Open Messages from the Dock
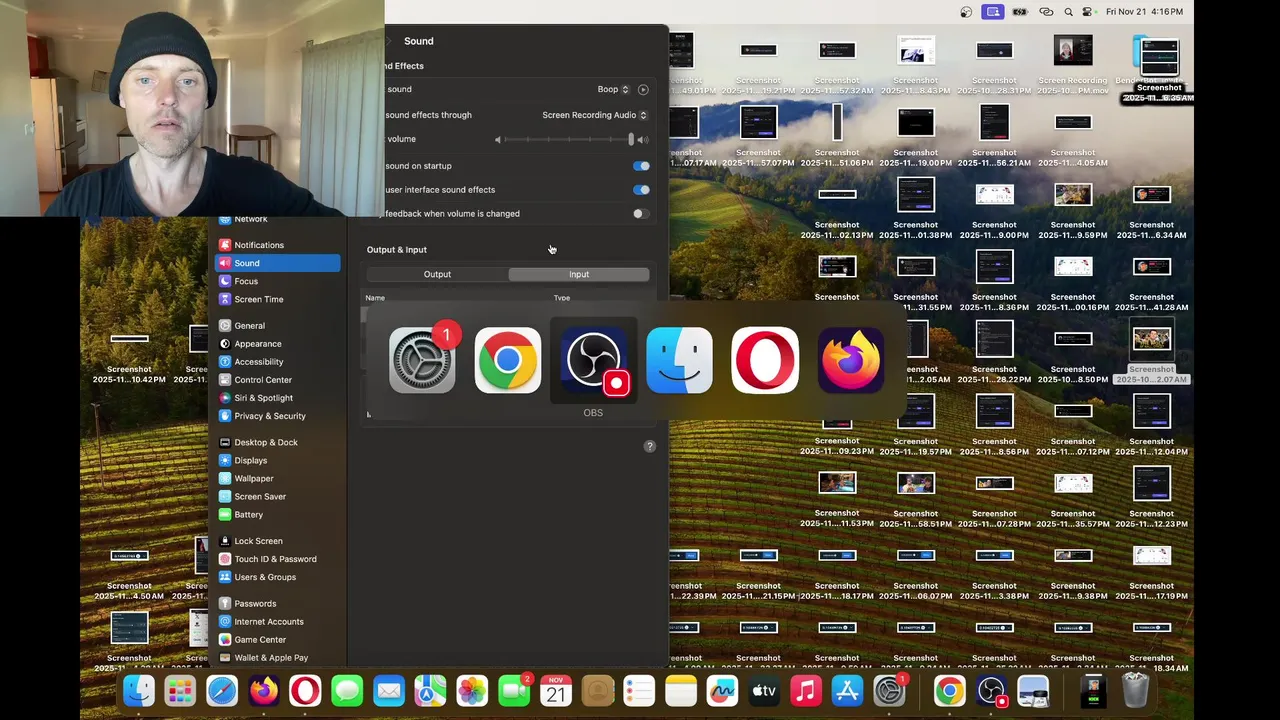 pos(347,691)
